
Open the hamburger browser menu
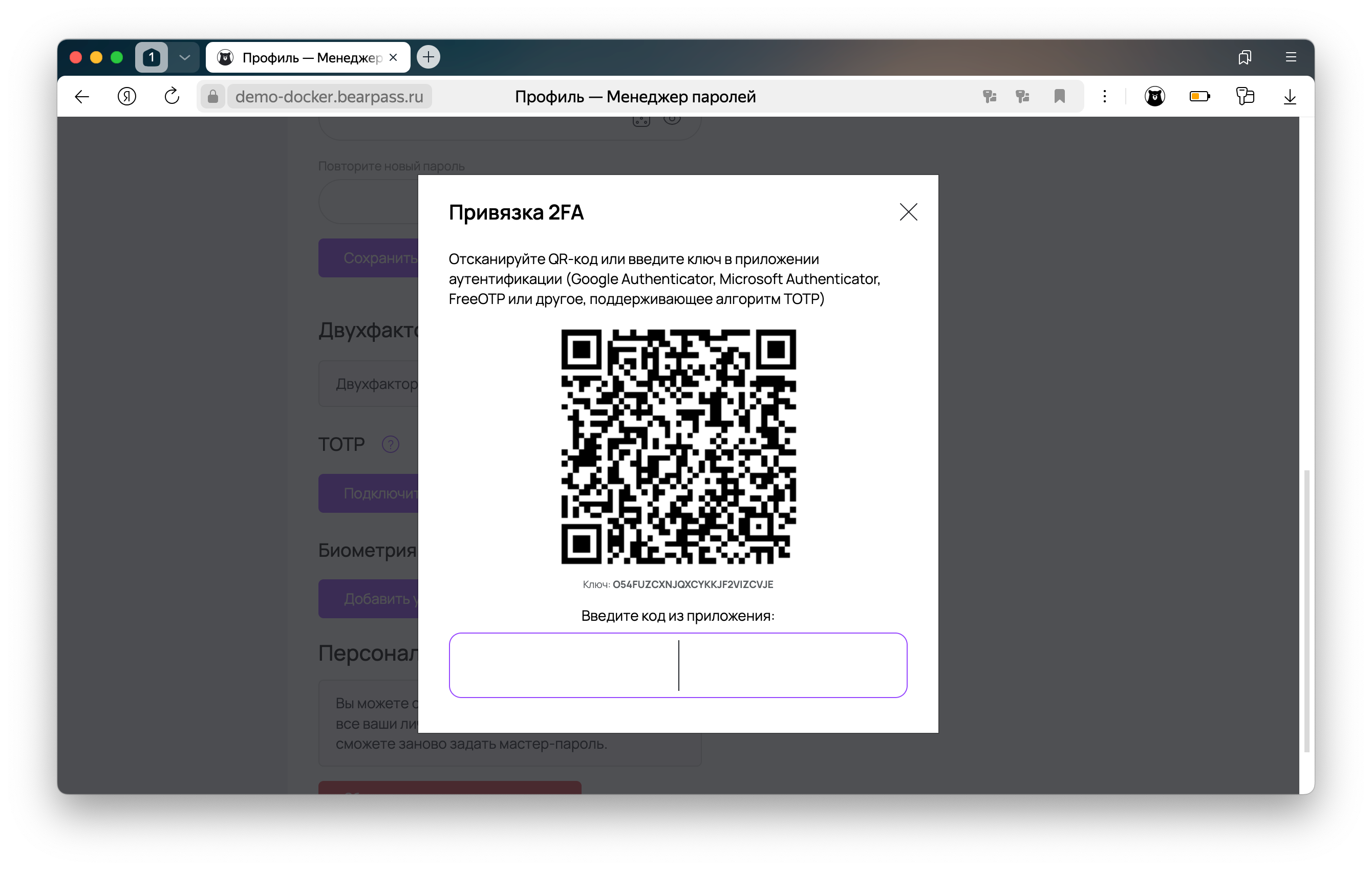pos(1291,57)
